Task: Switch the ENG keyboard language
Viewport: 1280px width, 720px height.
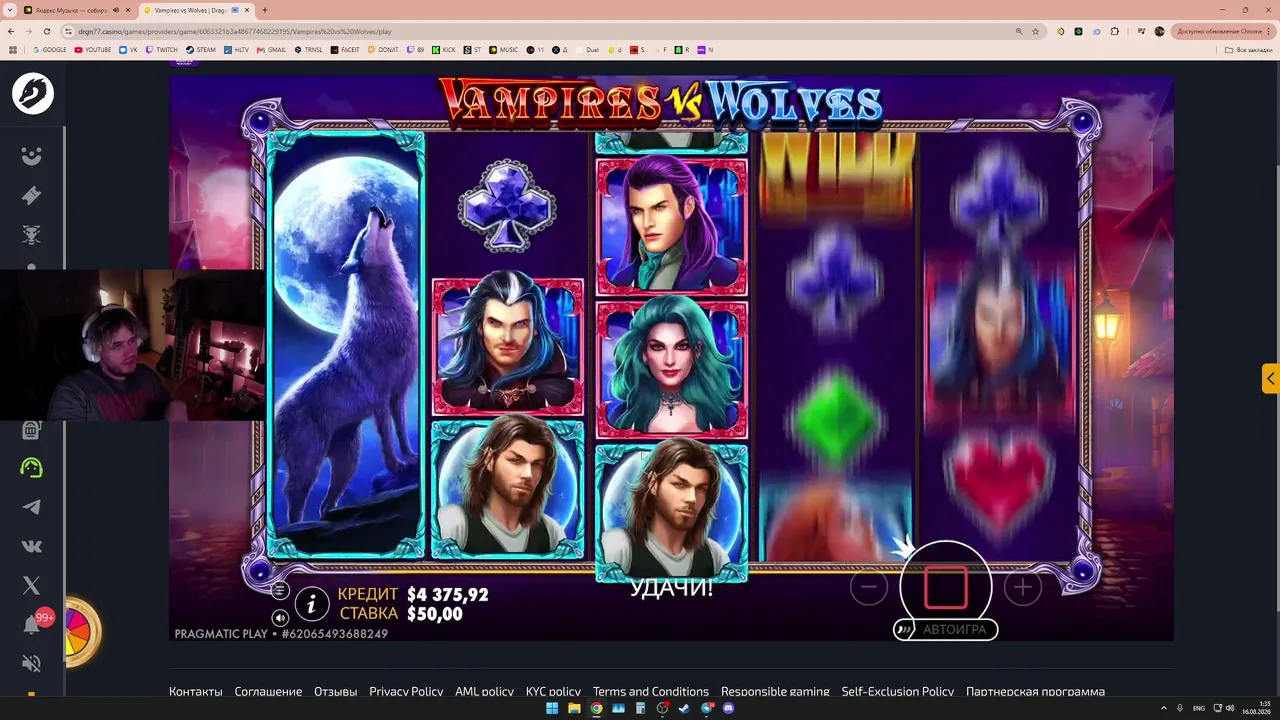Action: point(1199,708)
